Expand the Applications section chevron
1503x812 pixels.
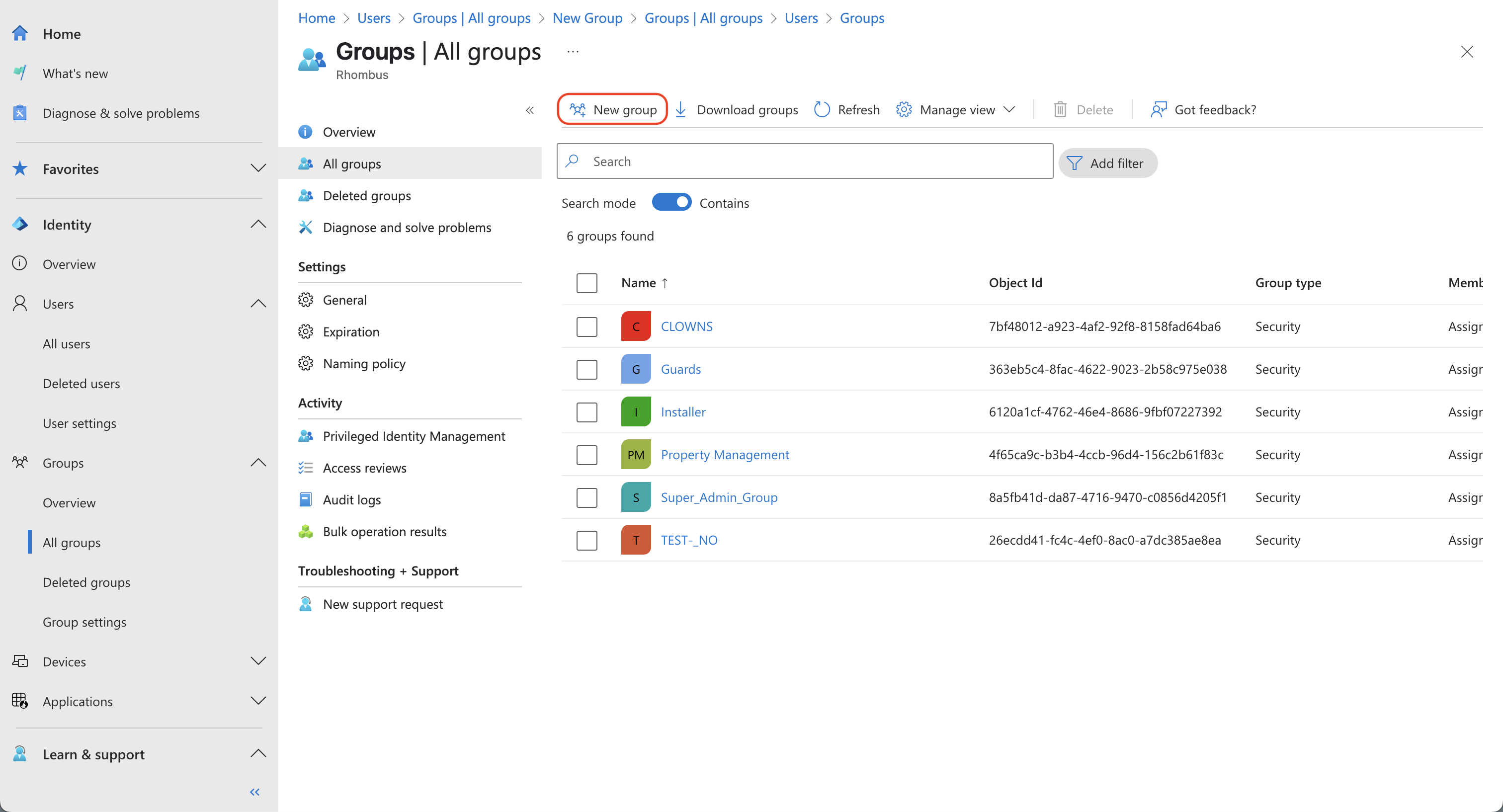258,701
